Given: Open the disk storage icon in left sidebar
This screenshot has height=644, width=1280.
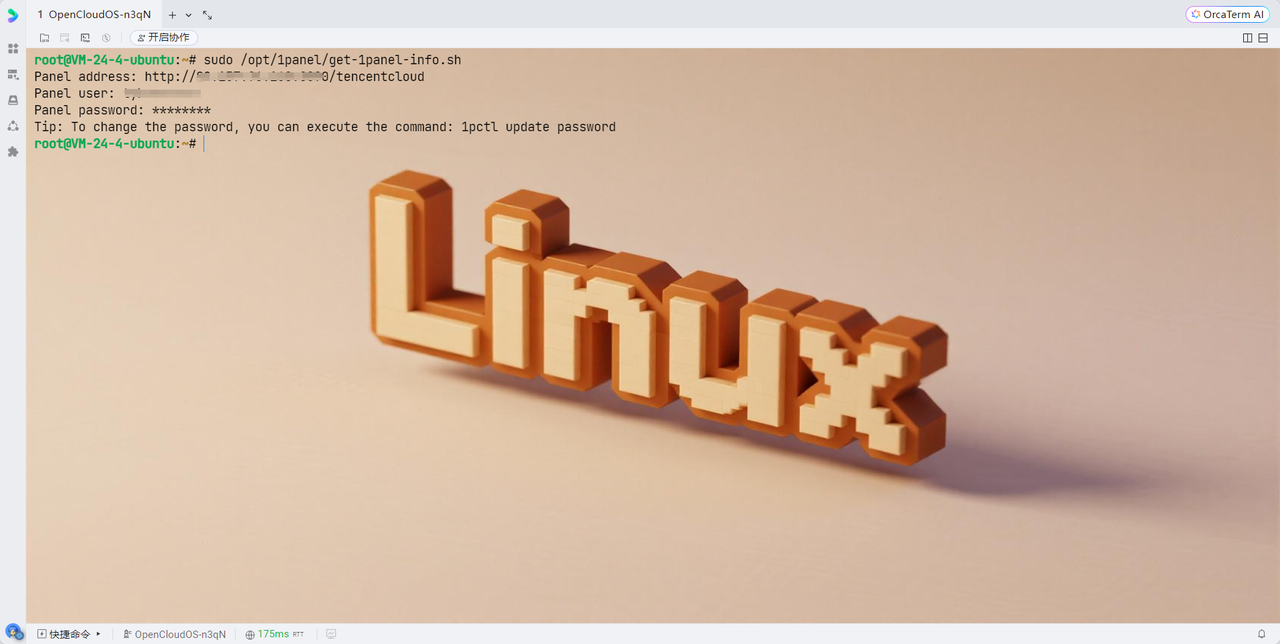Looking at the screenshot, I should pyautogui.click(x=13, y=100).
